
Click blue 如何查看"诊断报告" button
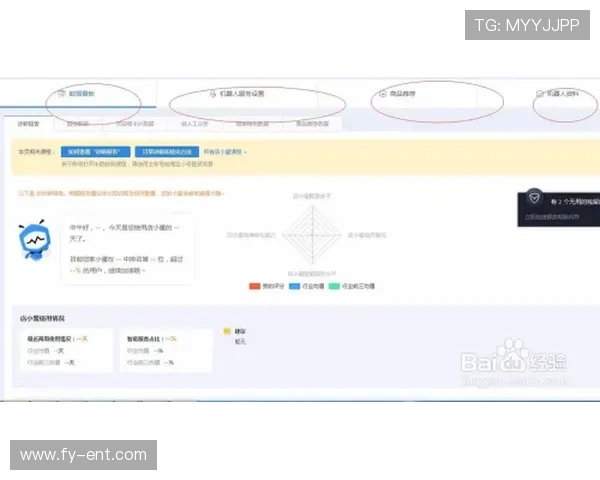coord(96,152)
